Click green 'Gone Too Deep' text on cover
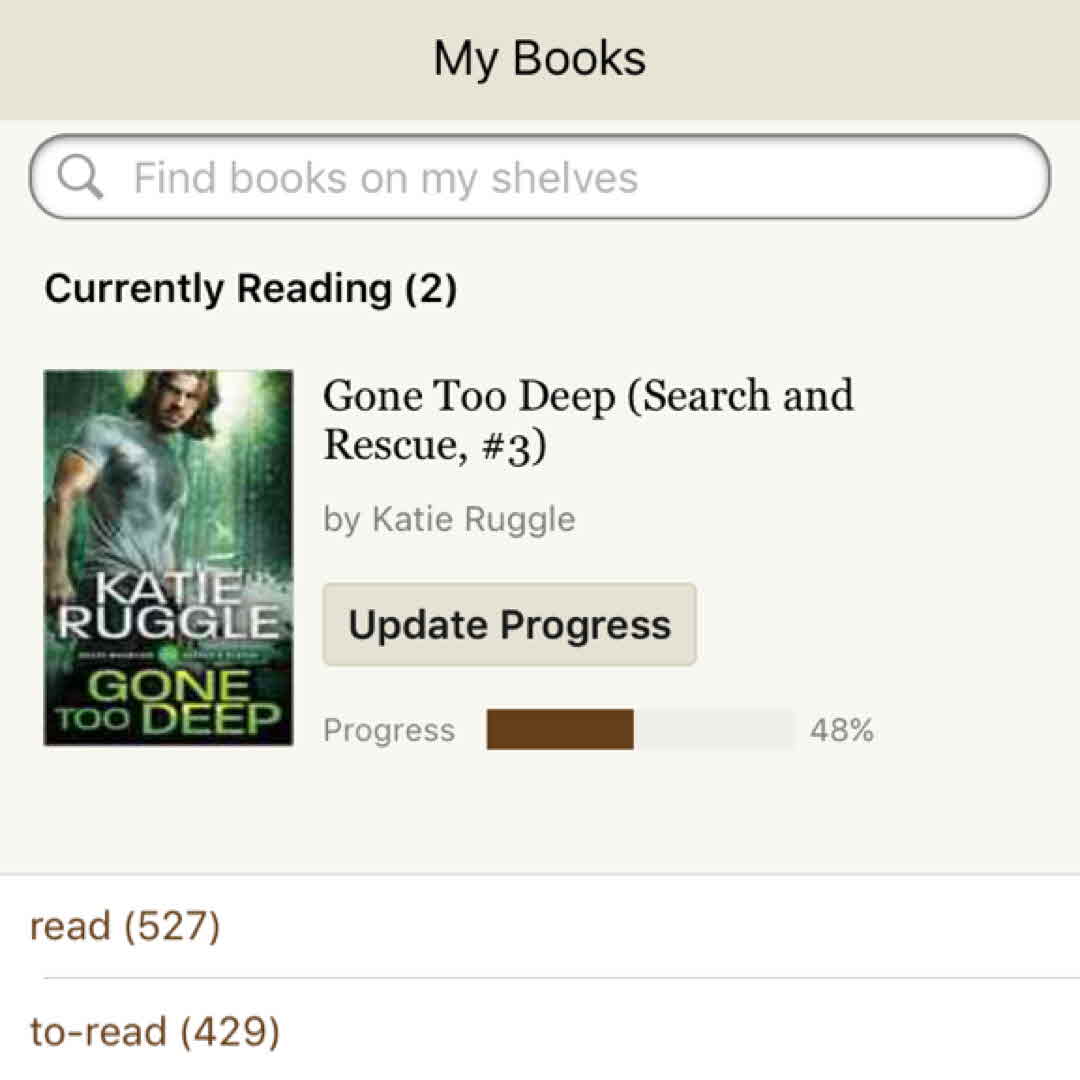The width and height of the screenshot is (1080, 1080). pyautogui.click(x=168, y=703)
